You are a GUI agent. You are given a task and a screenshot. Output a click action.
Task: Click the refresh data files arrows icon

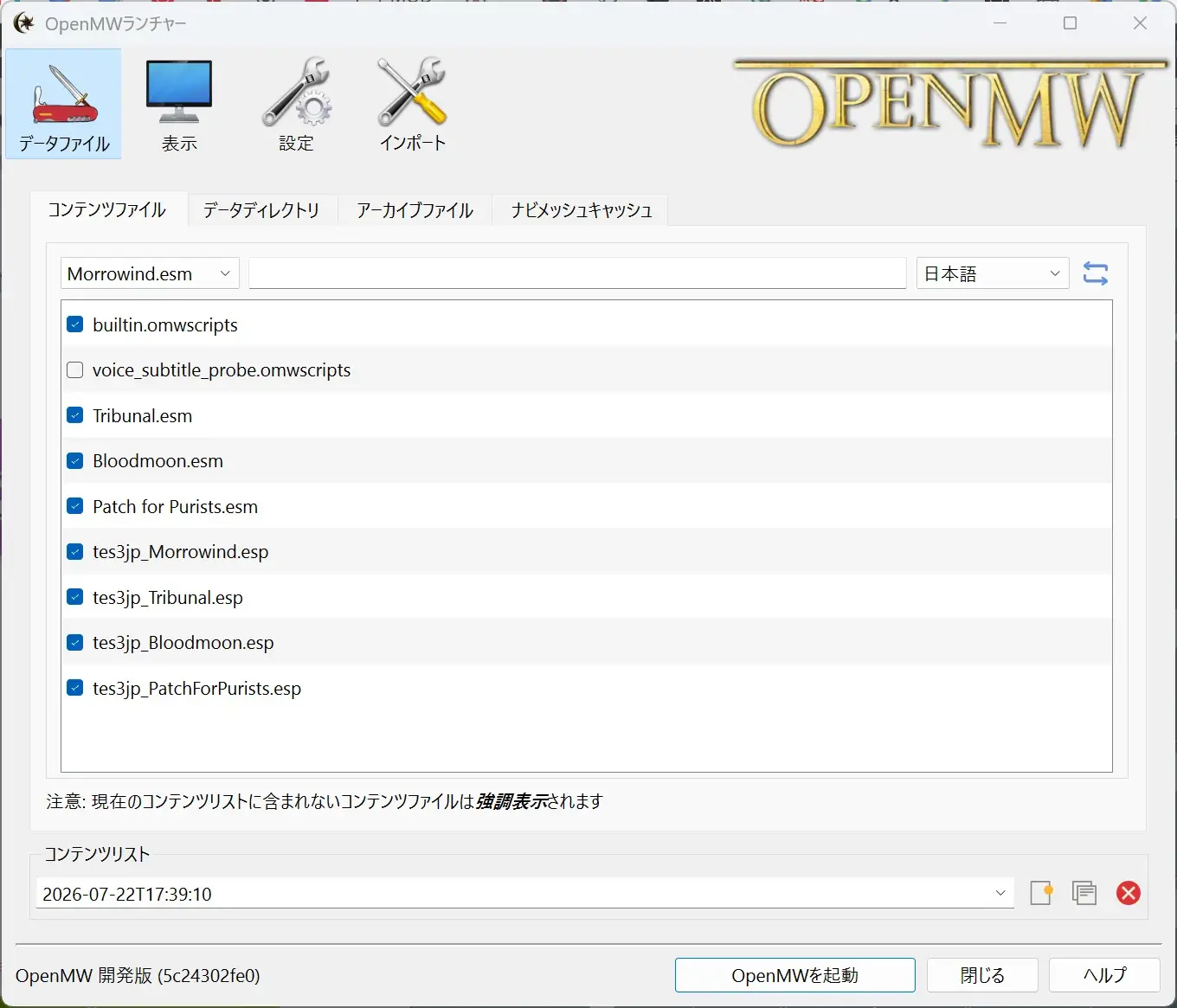[1096, 274]
